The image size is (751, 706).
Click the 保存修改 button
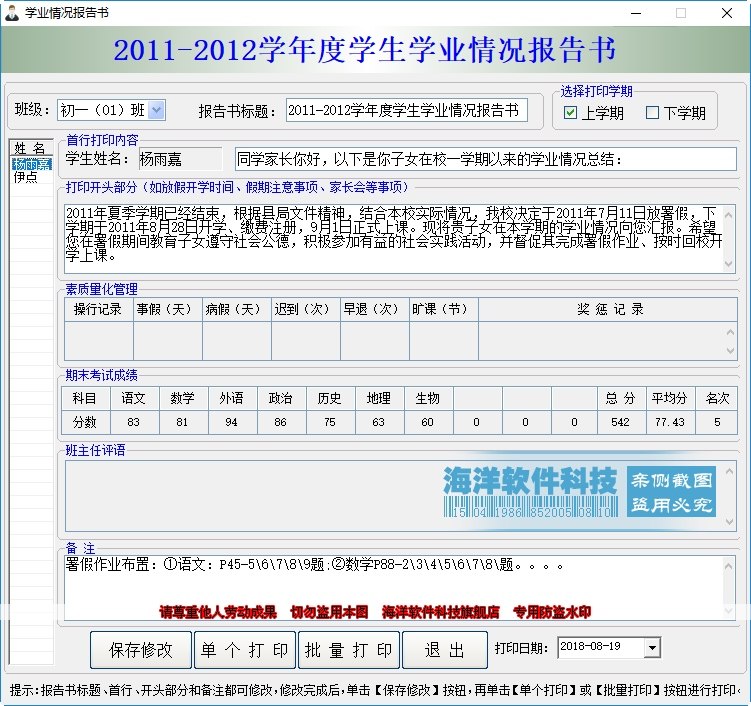tap(141, 650)
